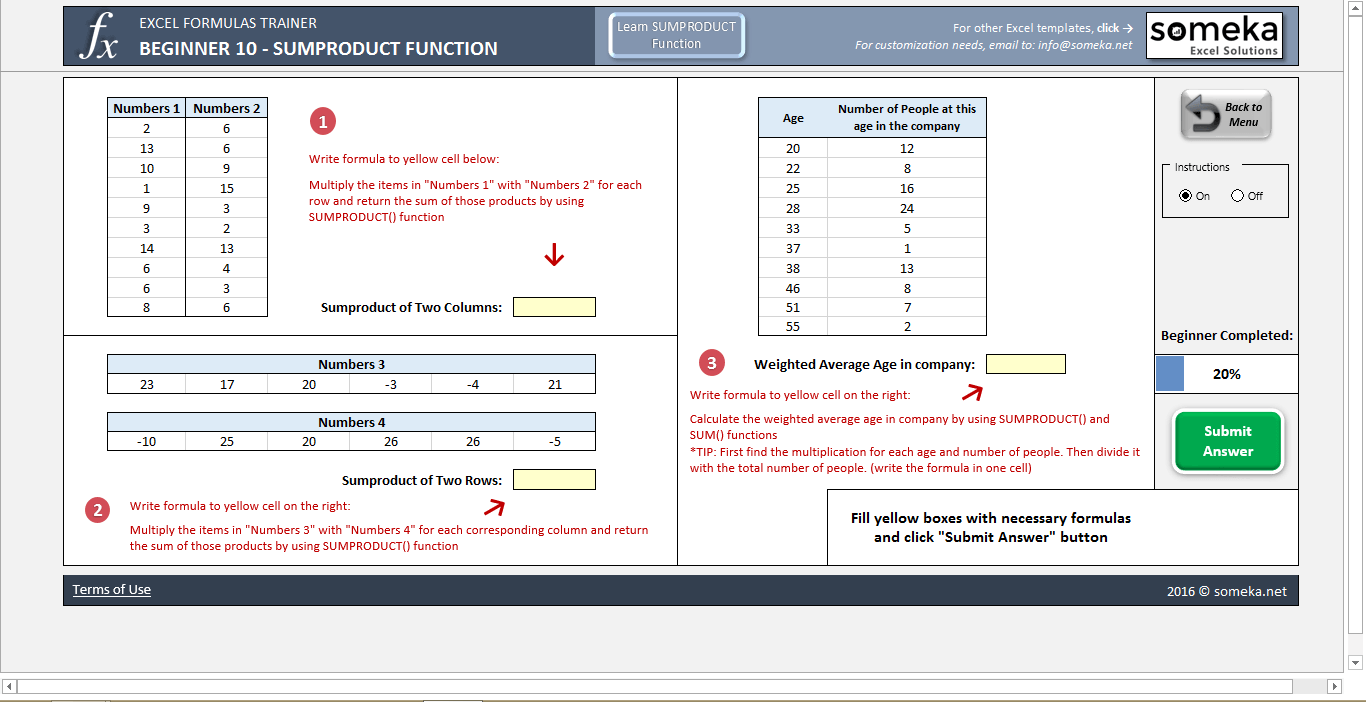Viewport: 1366px width, 702px height.
Task: Select the value -10 in Numbers 4
Action: click(x=147, y=442)
